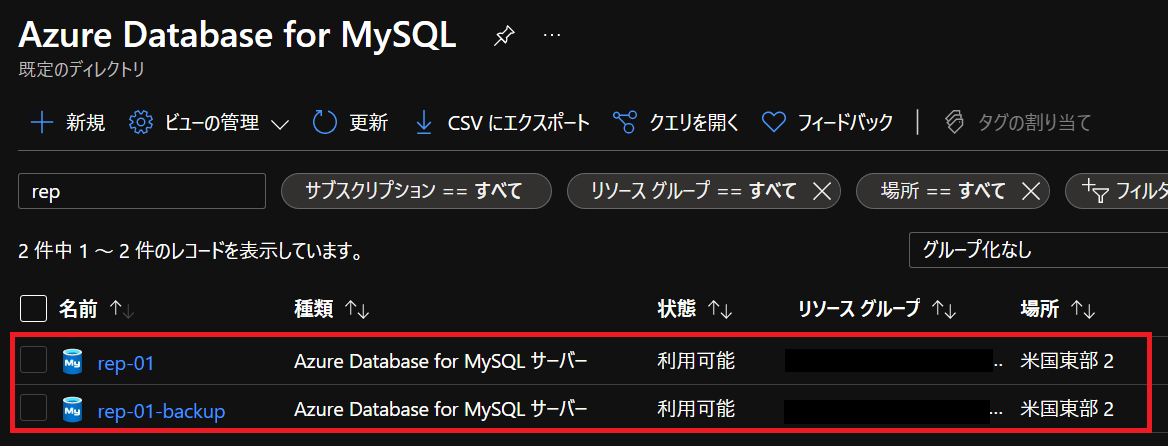Sort by the 名前 column
Screen dimensions: 1168x446
click(96, 308)
